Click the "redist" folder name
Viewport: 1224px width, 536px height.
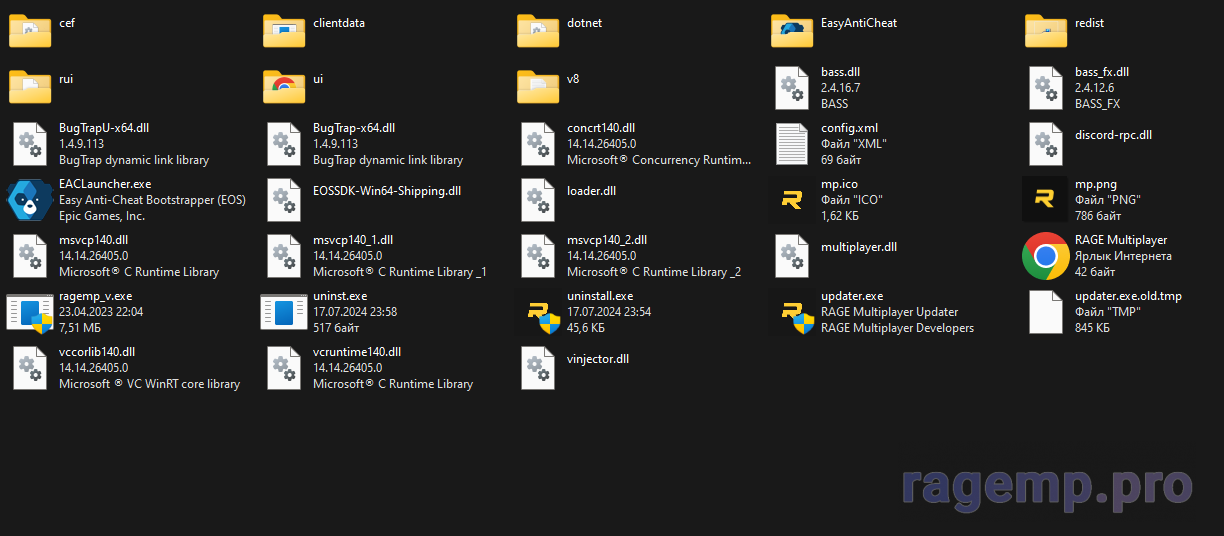click(x=1090, y=22)
